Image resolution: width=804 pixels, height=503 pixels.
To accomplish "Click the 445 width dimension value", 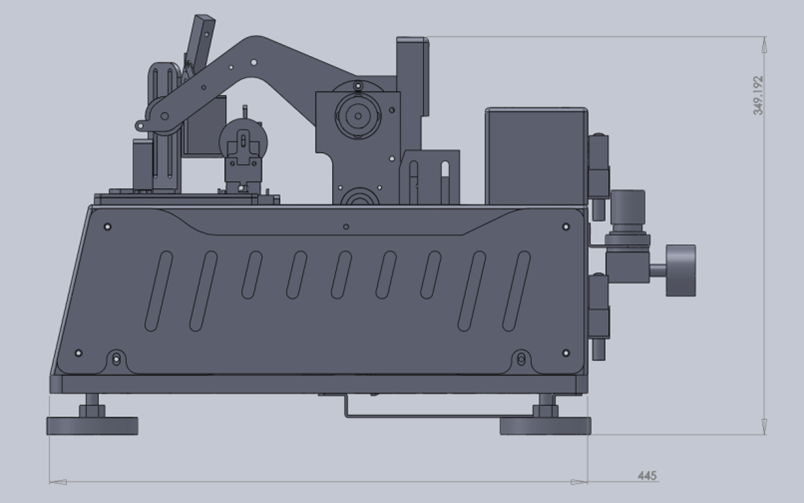I will point(645,476).
